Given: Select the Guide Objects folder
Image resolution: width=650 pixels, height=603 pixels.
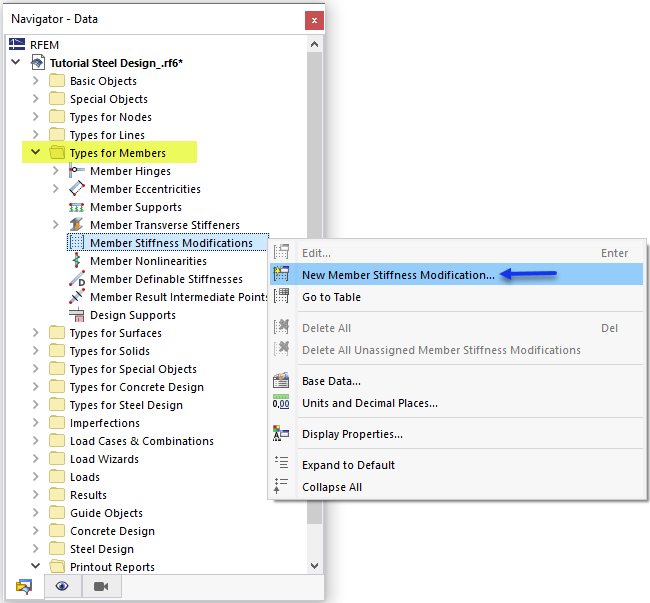Looking at the screenshot, I should pyautogui.click(x=106, y=513).
